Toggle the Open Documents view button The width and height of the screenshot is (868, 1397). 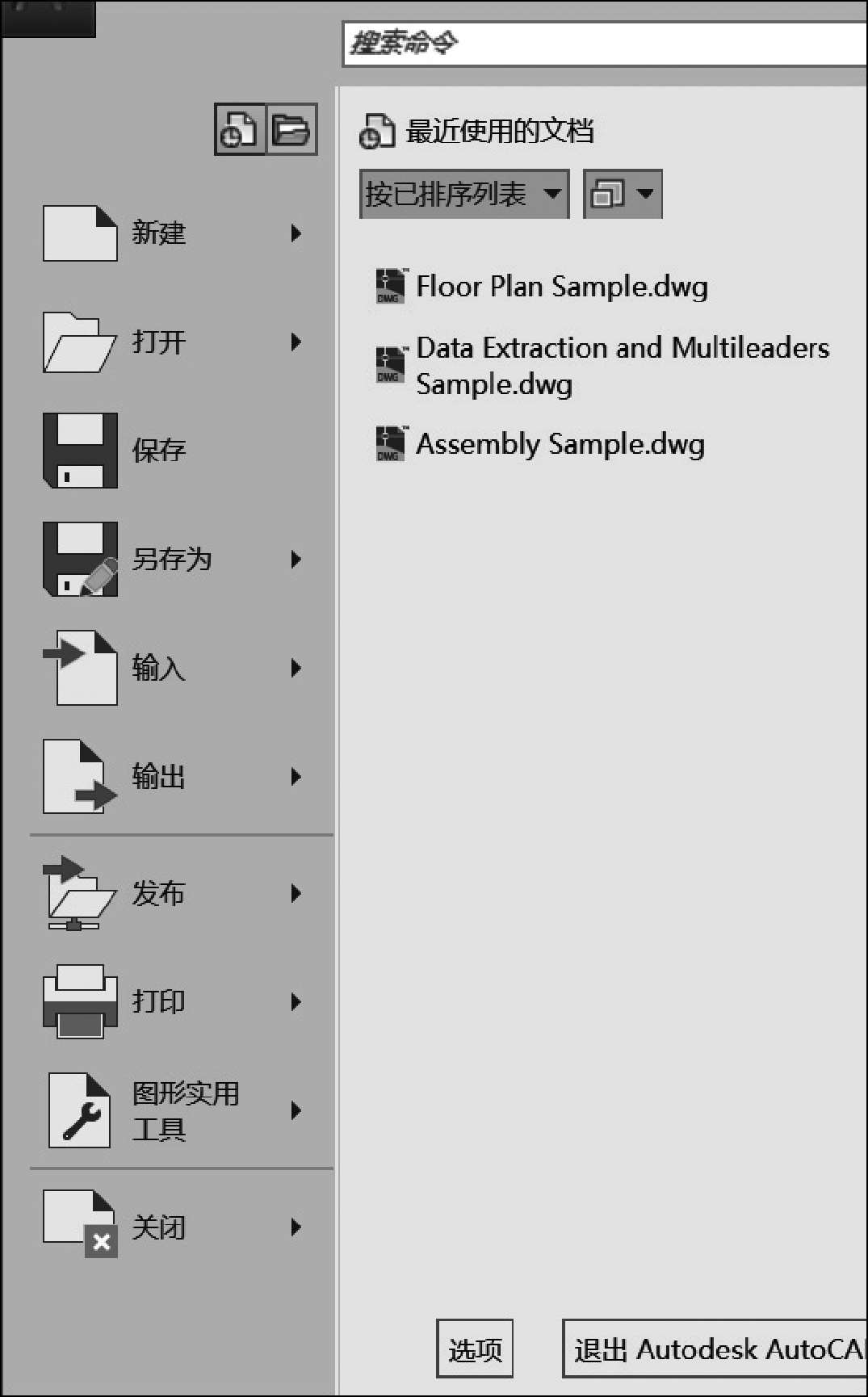pyautogui.click(x=291, y=129)
